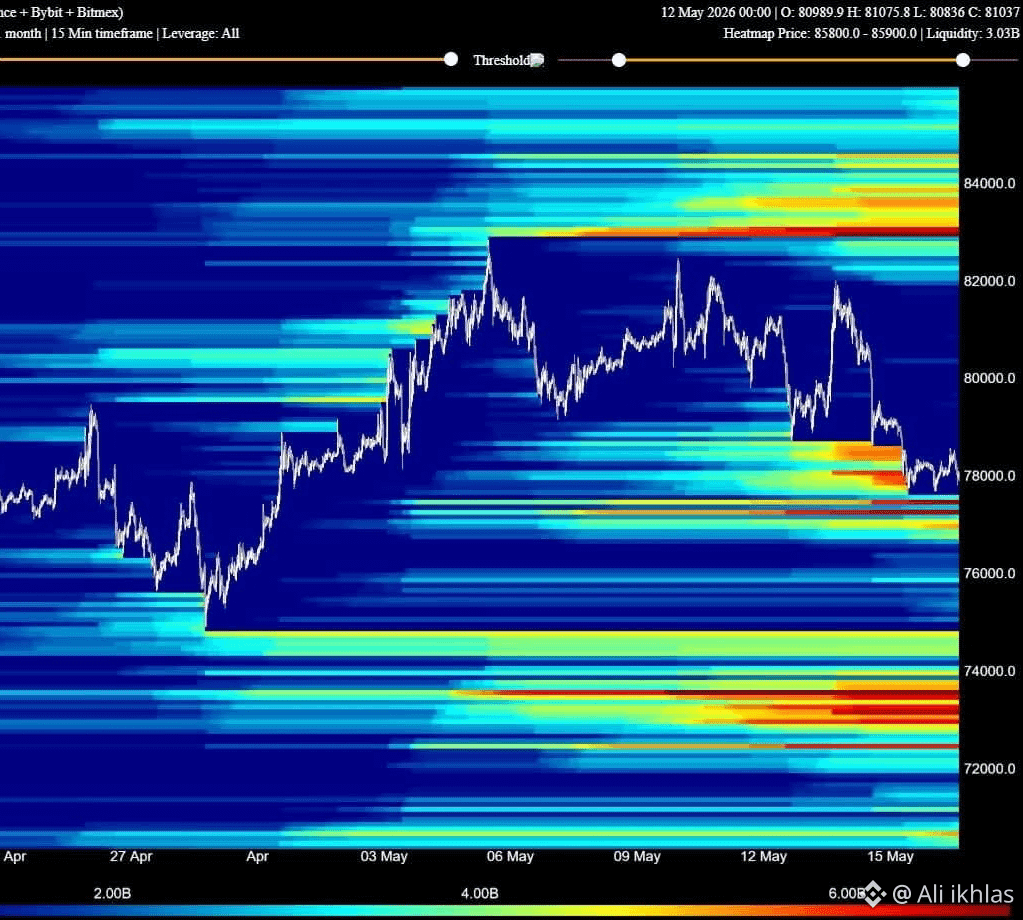
Task: Click the 09 May date label
Action: tap(637, 857)
